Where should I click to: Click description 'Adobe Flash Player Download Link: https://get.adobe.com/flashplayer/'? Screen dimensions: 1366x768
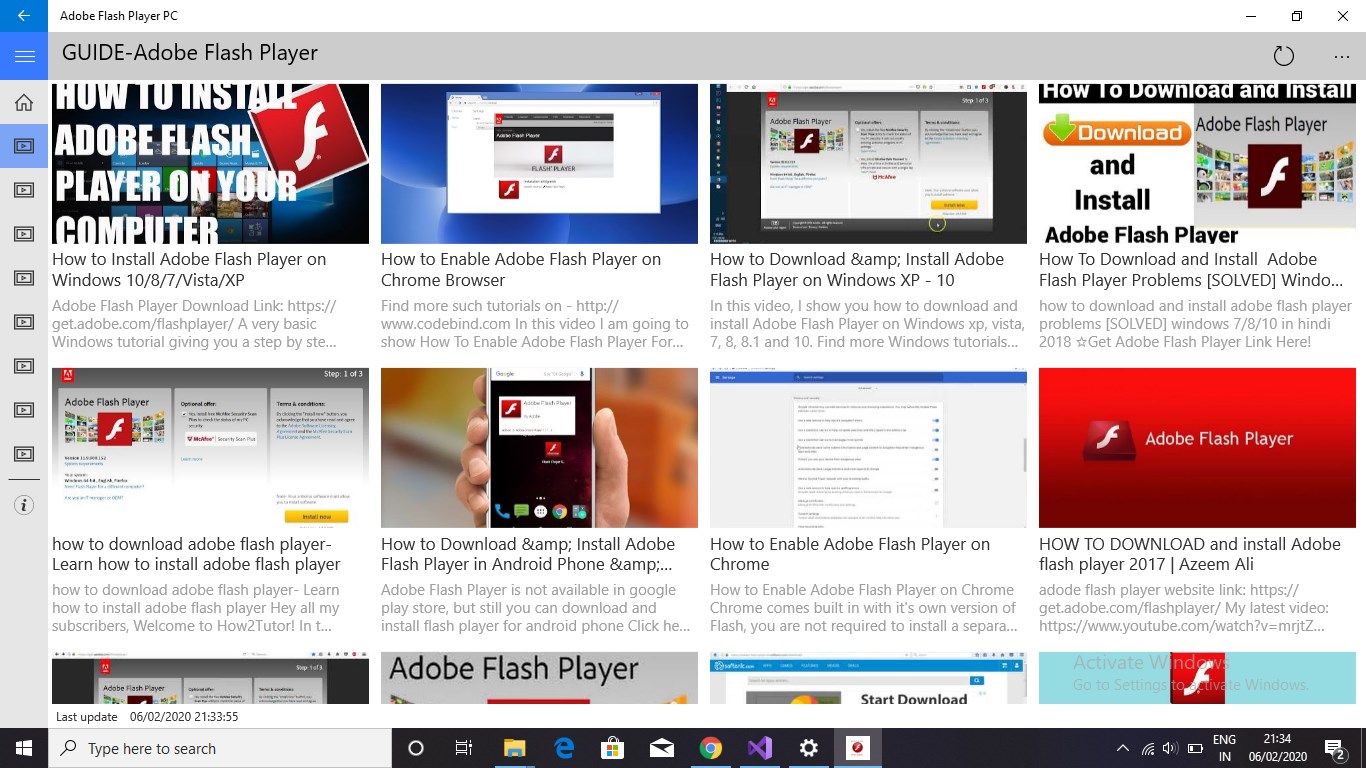pos(194,324)
